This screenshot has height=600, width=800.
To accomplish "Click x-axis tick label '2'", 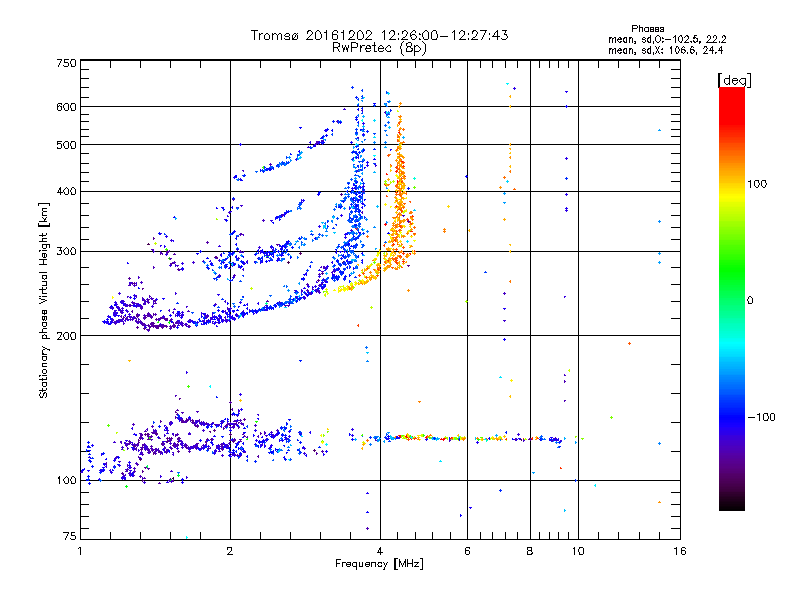I will click(230, 551).
